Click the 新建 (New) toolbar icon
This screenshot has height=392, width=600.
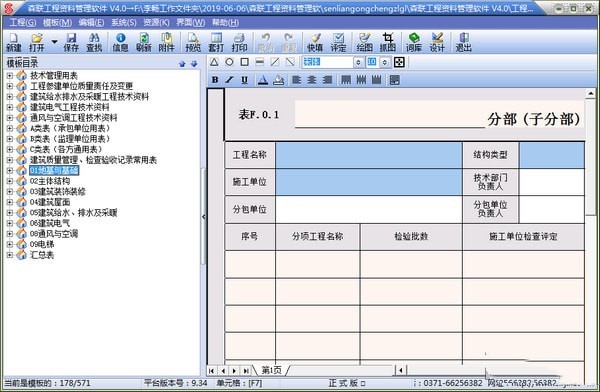pyautogui.click(x=14, y=42)
